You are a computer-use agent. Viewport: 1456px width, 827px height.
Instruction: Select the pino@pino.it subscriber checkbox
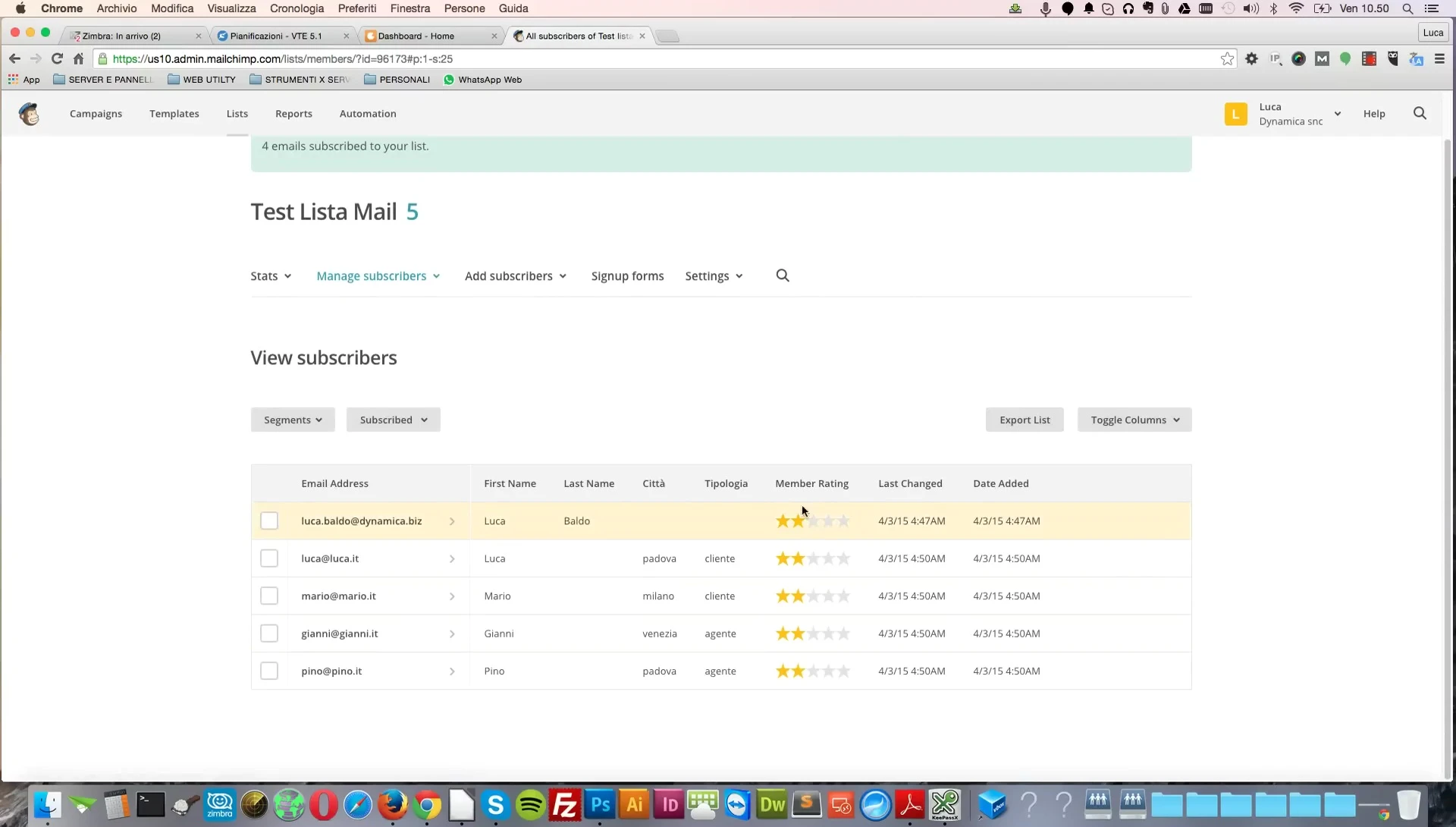click(269, 671)
